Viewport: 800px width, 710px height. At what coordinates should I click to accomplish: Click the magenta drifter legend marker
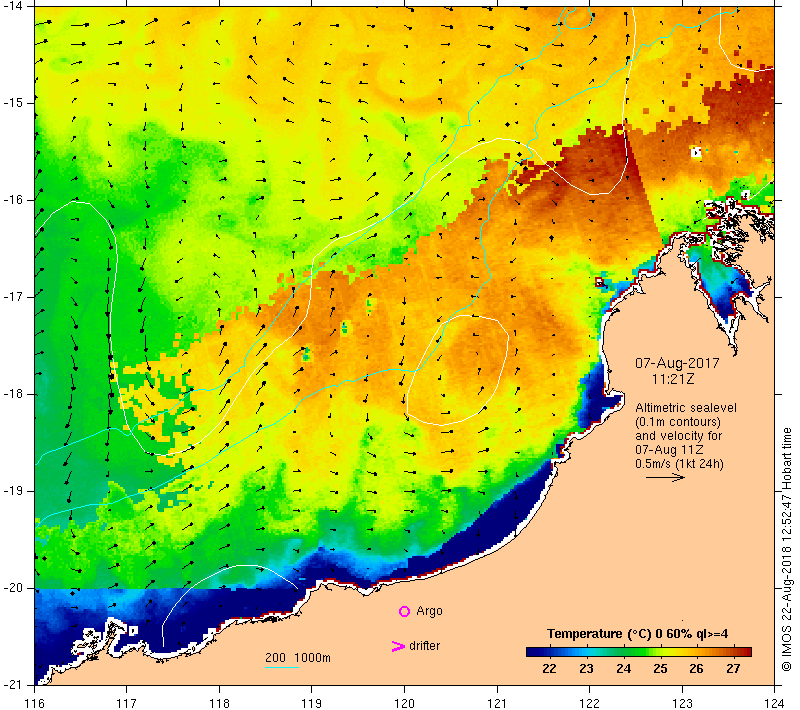(x=398, y=646)
